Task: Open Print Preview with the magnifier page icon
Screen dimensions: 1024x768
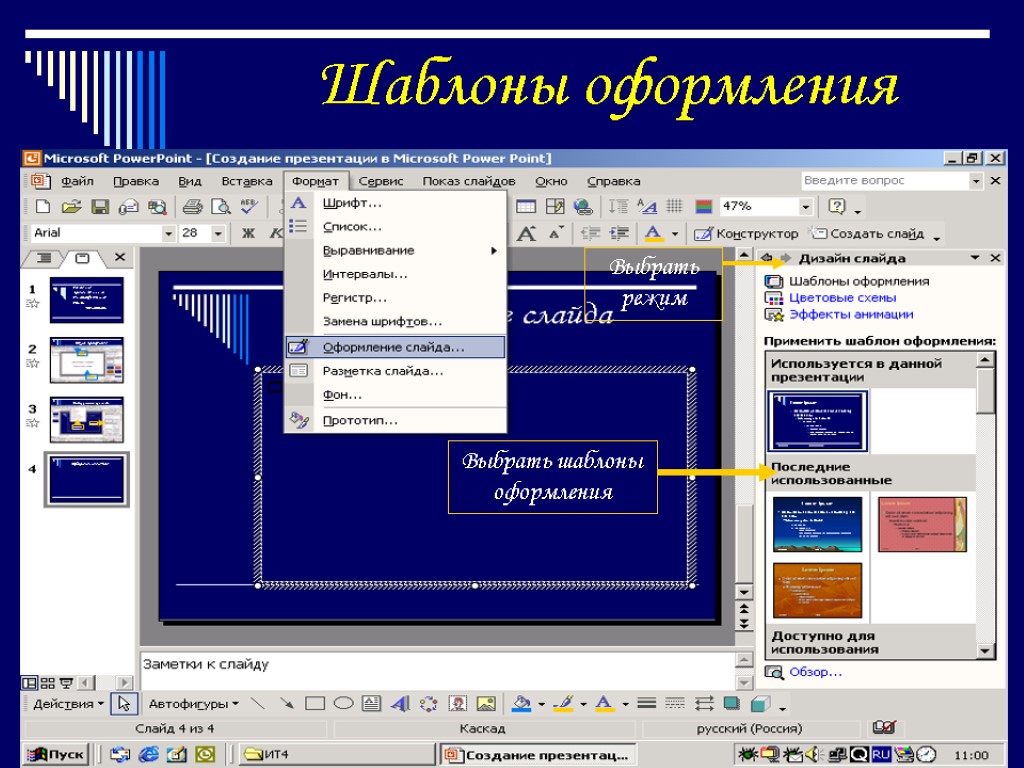Action: point(221,207)
